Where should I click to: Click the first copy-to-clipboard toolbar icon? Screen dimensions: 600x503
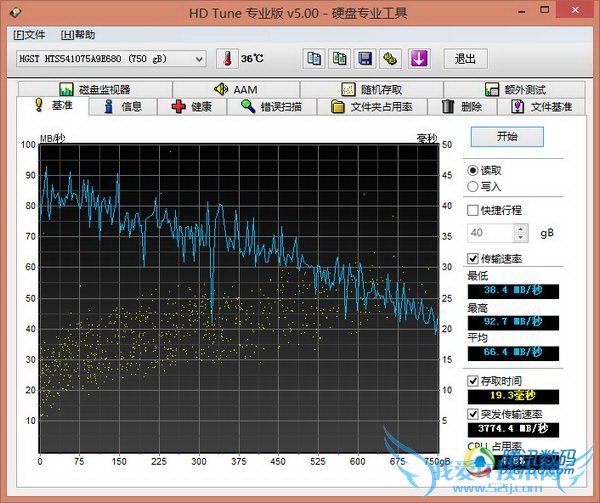[314, 58]
